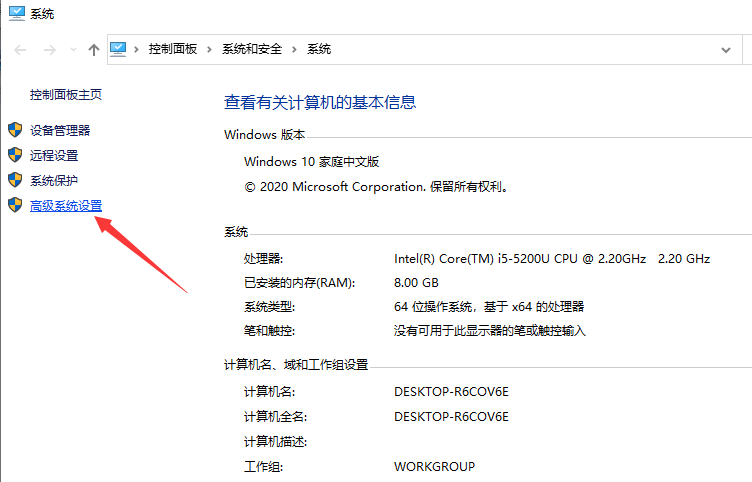This screenshot has width=752, height=482.
Task: Click the 系统类型 label
Action: [269, 307]
